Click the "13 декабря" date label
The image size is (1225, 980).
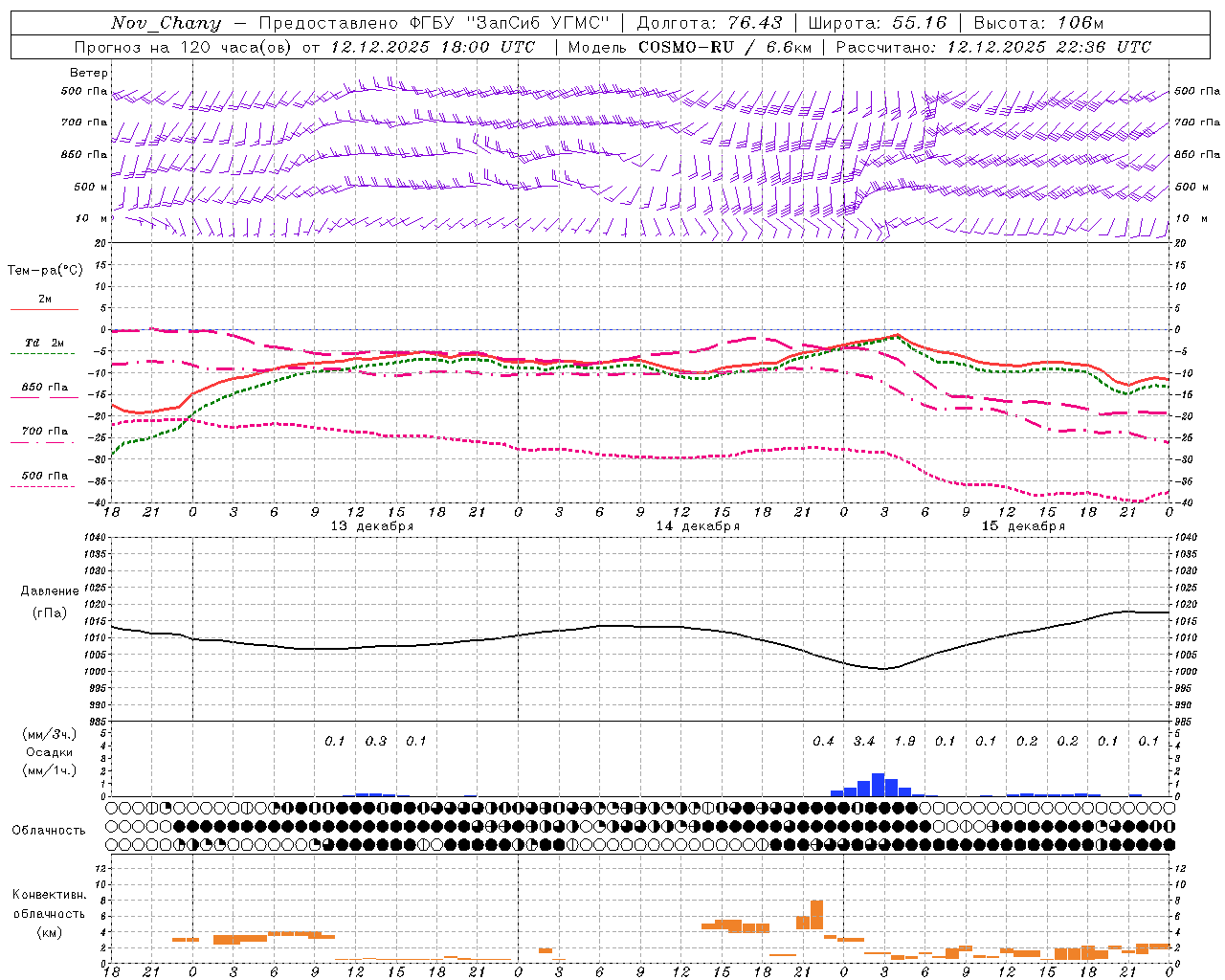point(372,526)
